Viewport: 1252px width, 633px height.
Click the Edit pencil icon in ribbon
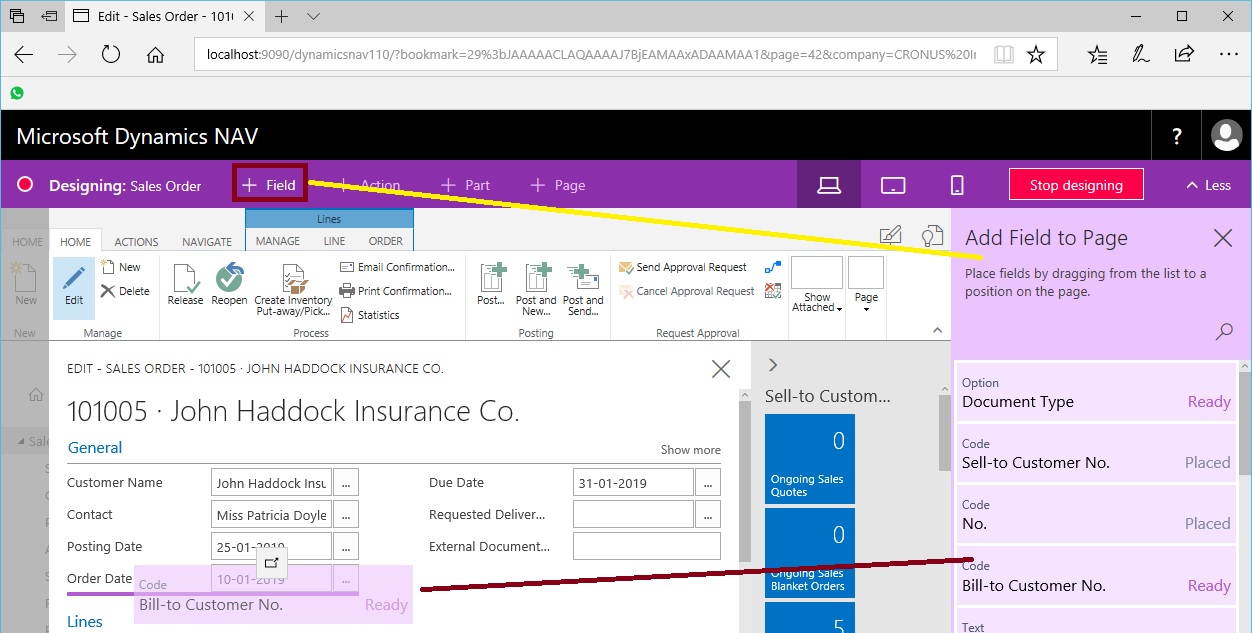click(74, 284)
